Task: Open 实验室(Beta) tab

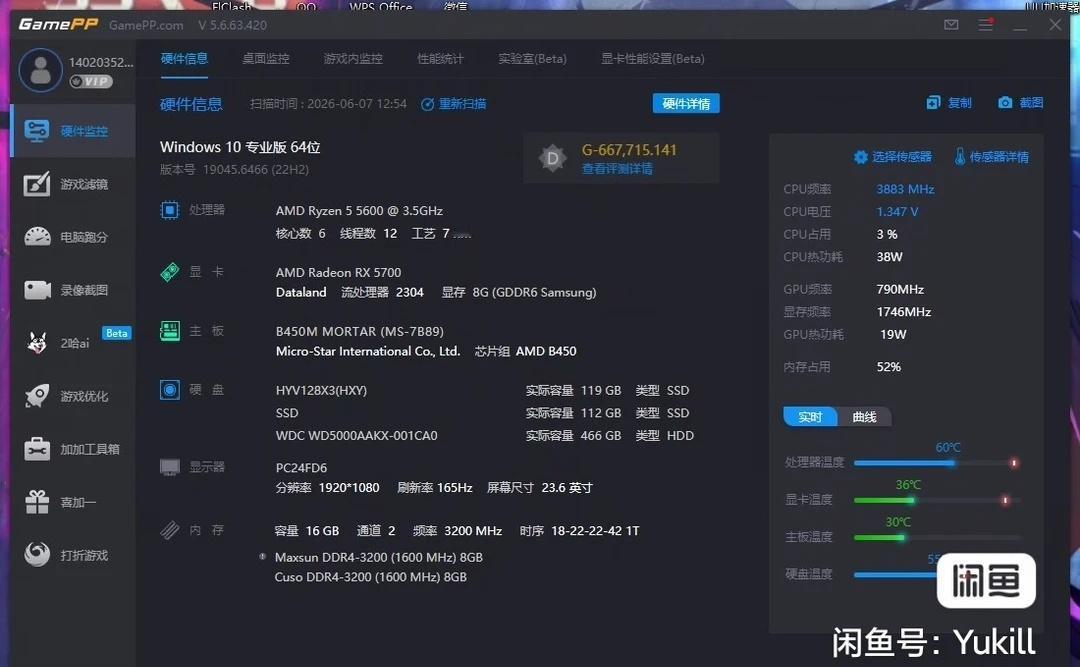Action: [x=532, y=59]
